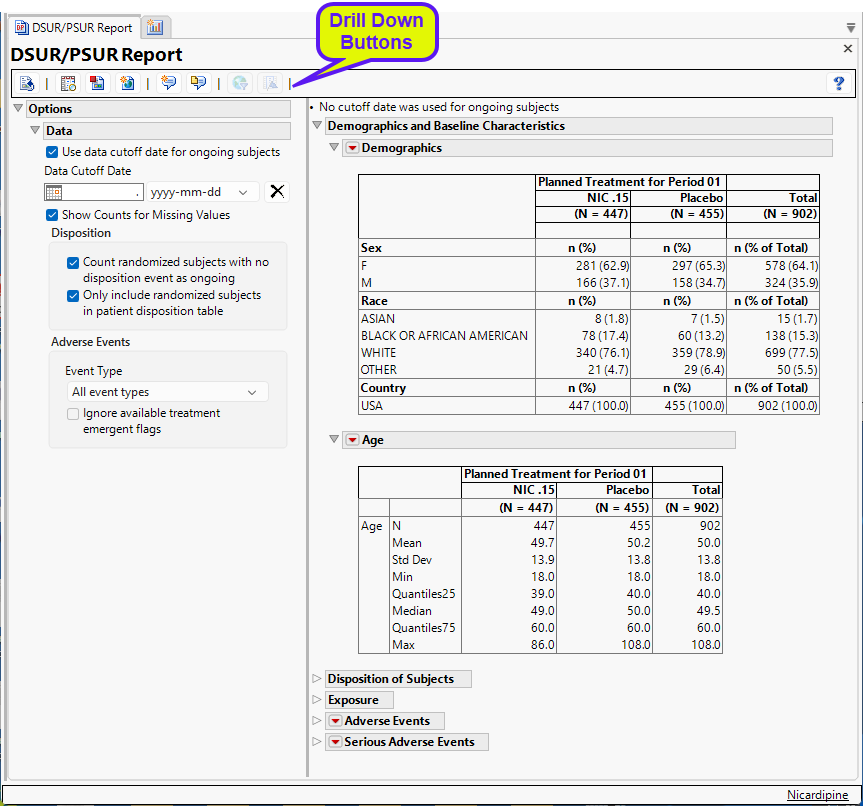The height and width of the screenshot is (806, 863).
Task: Open the calendar picker in Data Cutoff Date
Action: click(54, 192)
